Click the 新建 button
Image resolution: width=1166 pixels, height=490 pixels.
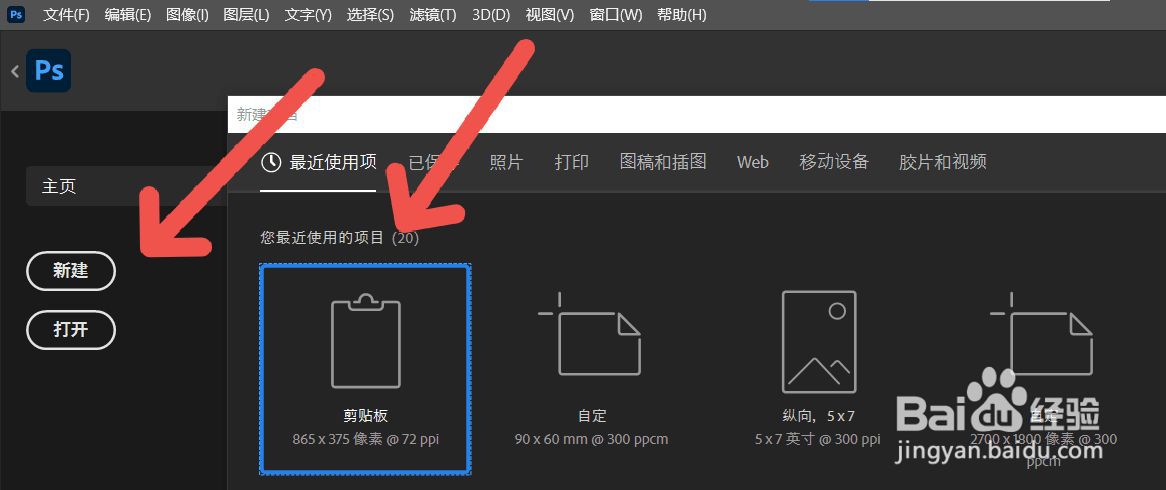coord(71,271)
